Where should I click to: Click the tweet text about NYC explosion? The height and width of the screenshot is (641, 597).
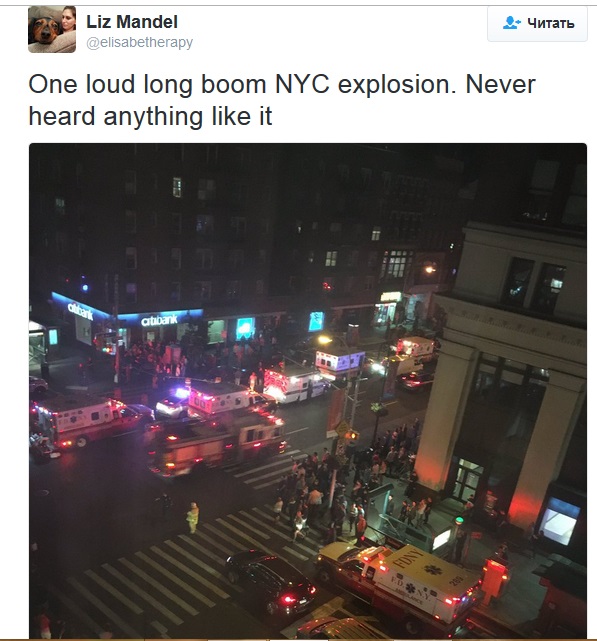(x=282, y=100)
